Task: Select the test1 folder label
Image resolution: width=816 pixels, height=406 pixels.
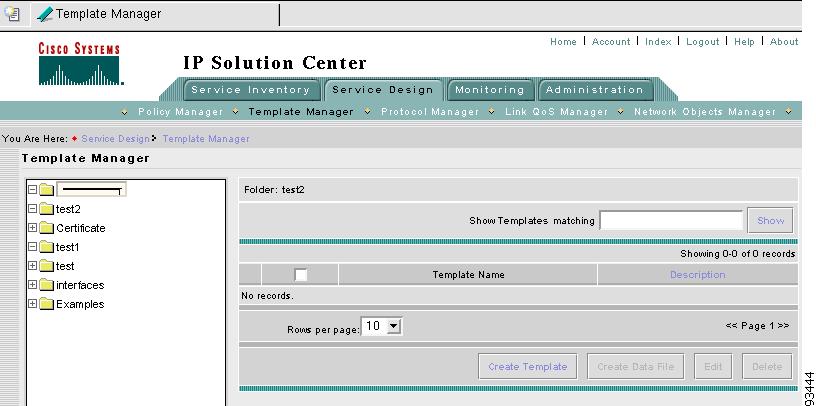Action: (x=68, y=247)
